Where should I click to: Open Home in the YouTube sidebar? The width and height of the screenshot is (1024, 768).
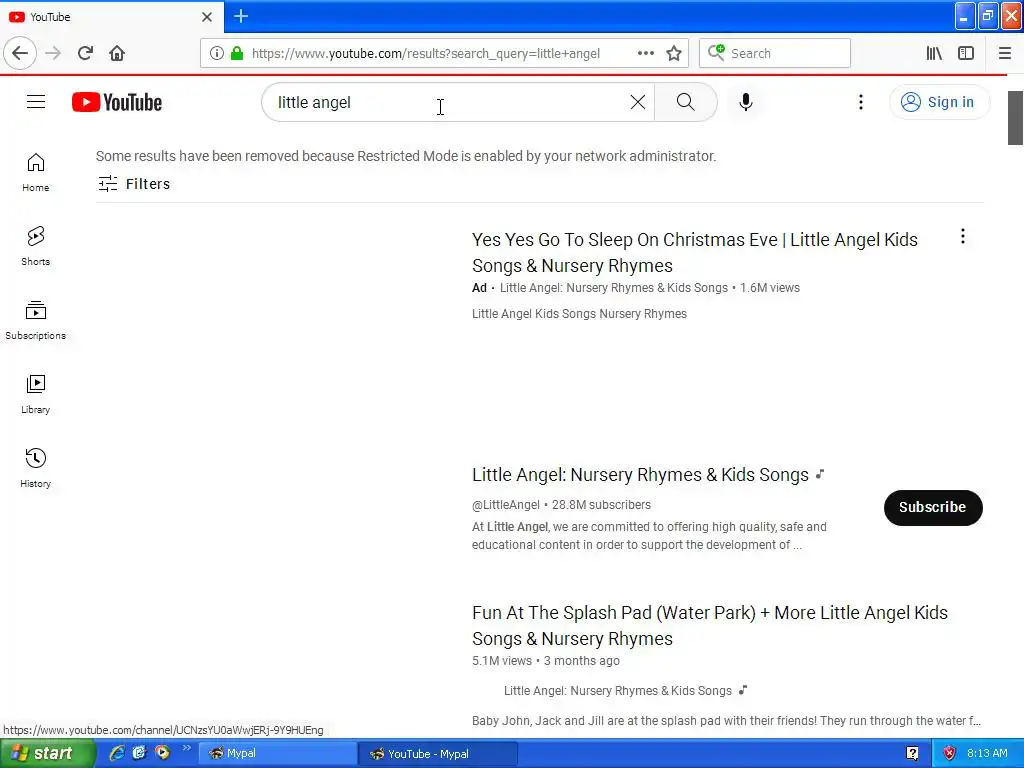(36, 172)
